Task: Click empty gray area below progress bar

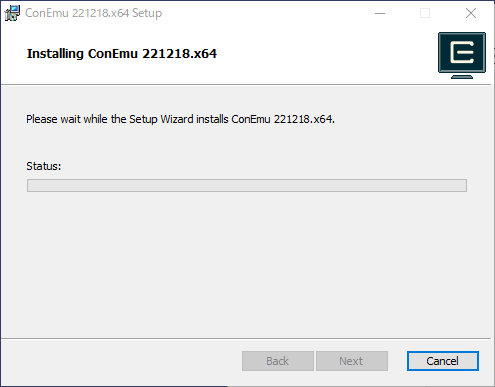Action: (x=247, y=263)
